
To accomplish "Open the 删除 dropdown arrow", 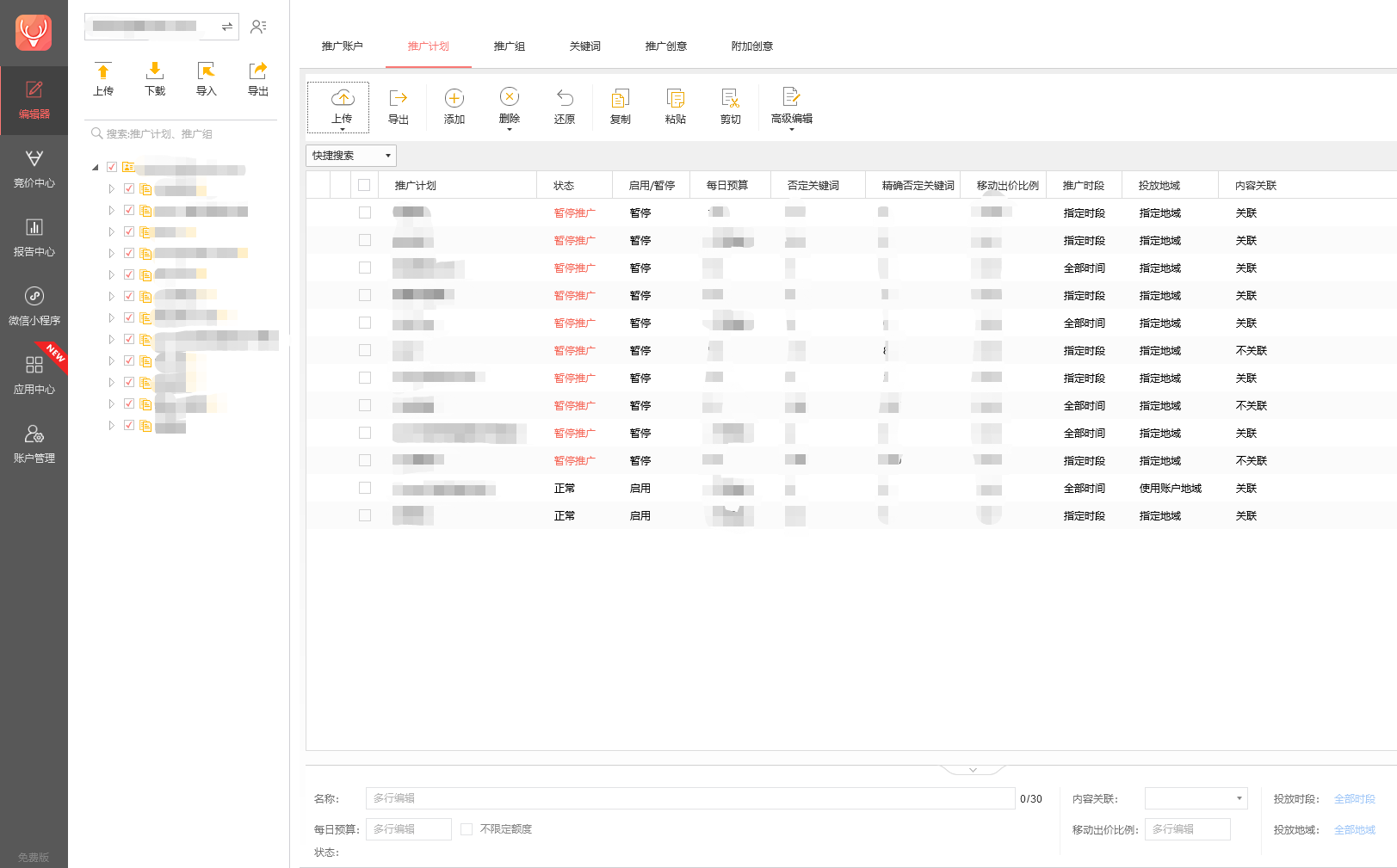I will point(510,130).
